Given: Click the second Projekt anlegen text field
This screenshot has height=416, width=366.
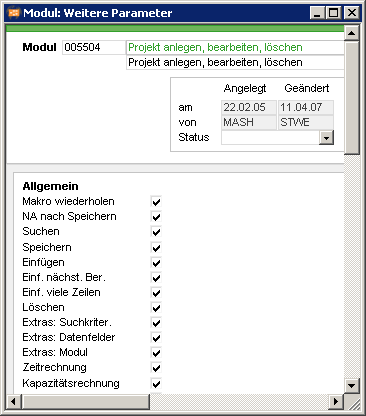Looking at the screenshot, I should tap(235, 62).
